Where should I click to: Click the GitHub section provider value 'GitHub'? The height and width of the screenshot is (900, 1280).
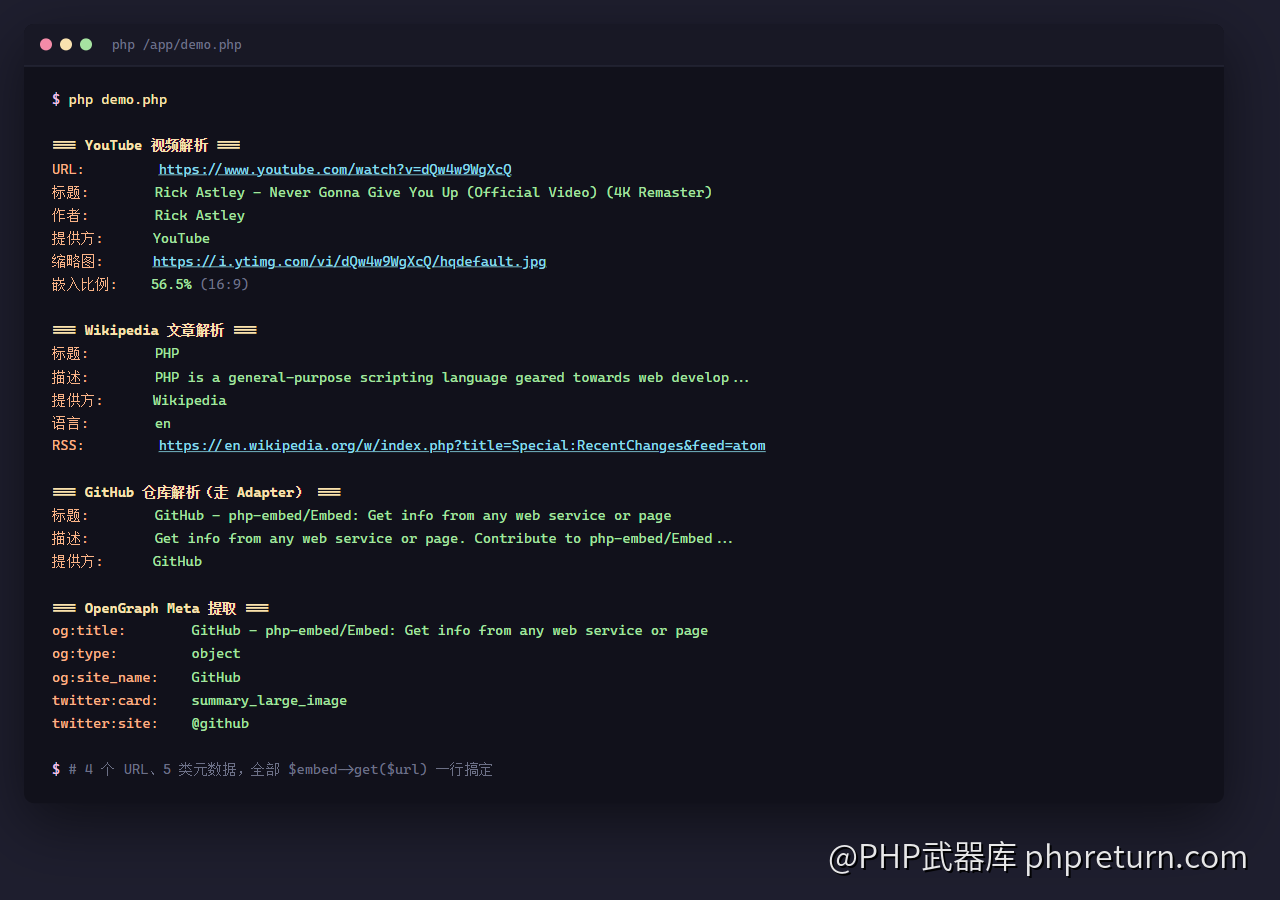pos(177,562)
